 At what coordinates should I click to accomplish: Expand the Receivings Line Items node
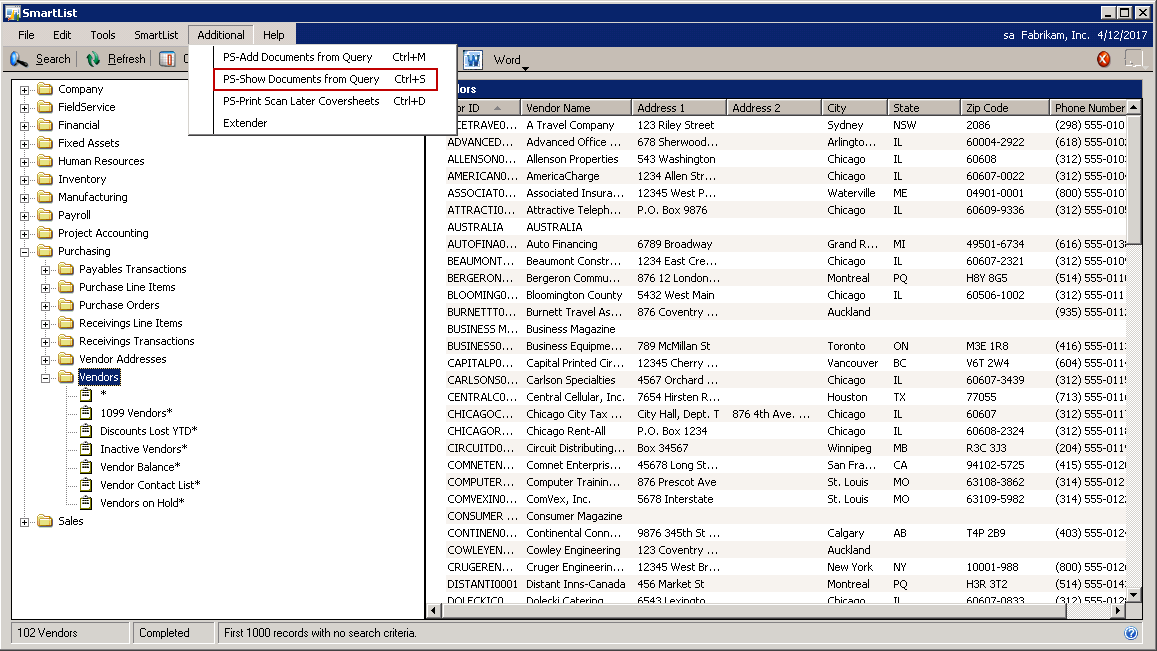point(45,324)
